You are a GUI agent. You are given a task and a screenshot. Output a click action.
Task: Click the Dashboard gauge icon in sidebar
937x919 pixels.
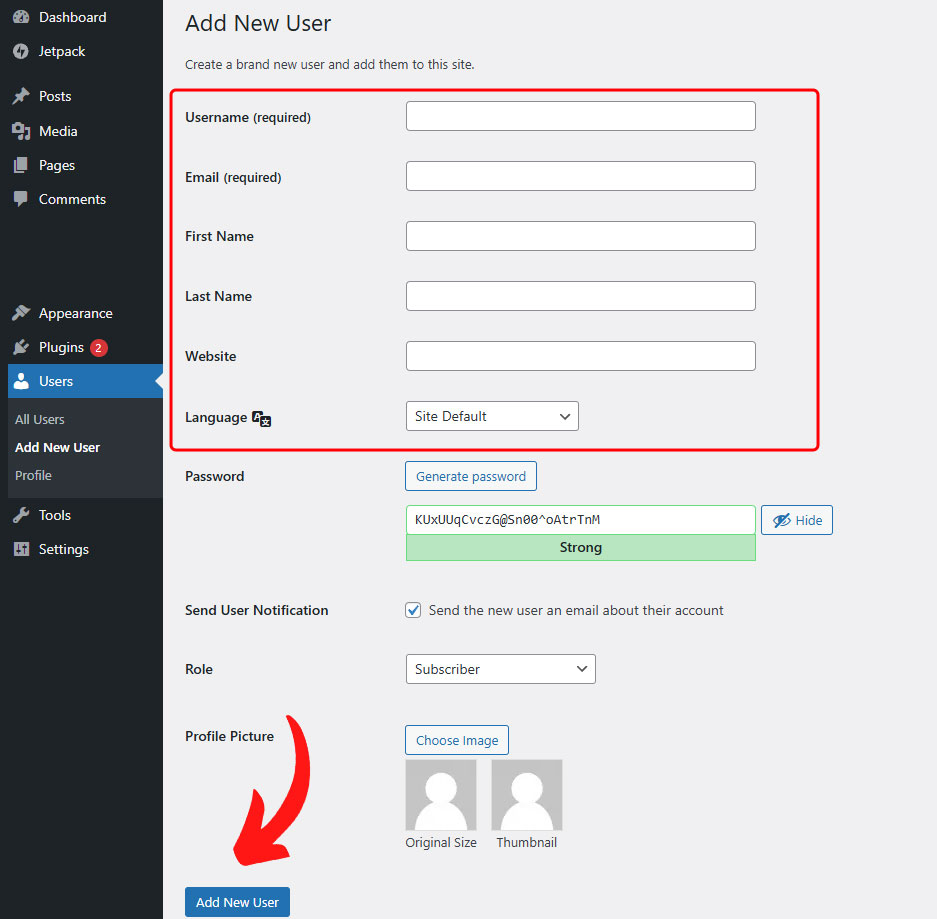click(21, 17)
